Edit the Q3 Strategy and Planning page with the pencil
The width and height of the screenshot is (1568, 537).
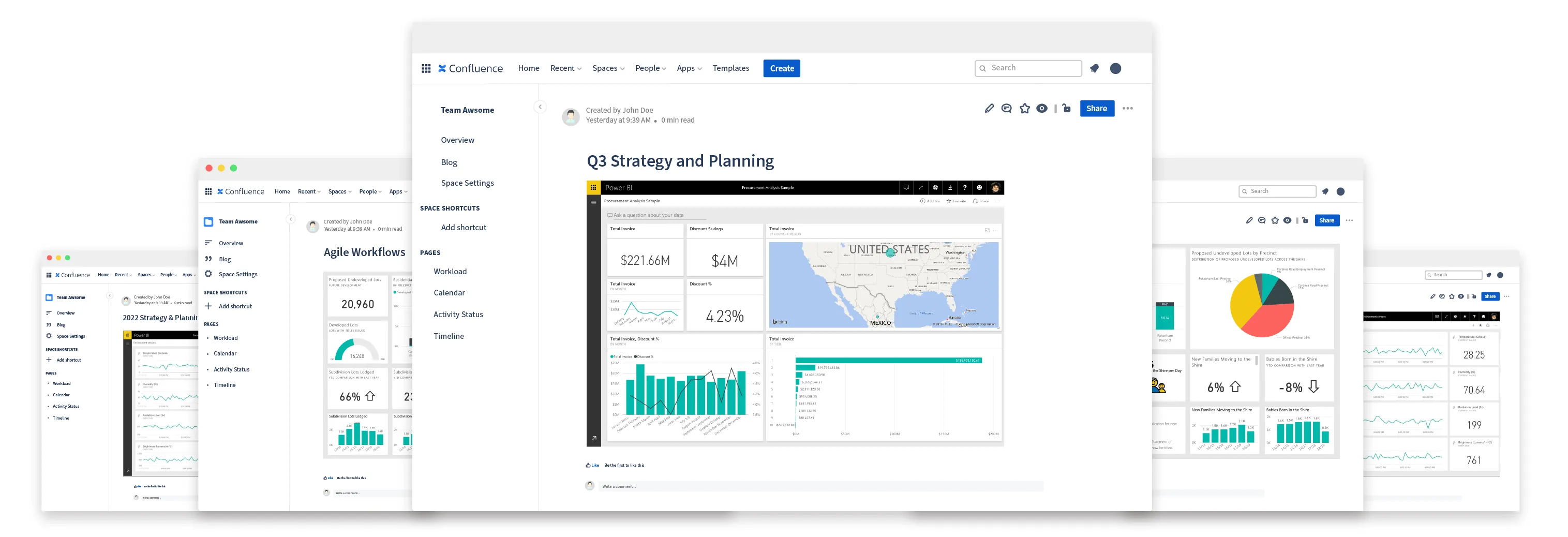click(x=989, y=108)
